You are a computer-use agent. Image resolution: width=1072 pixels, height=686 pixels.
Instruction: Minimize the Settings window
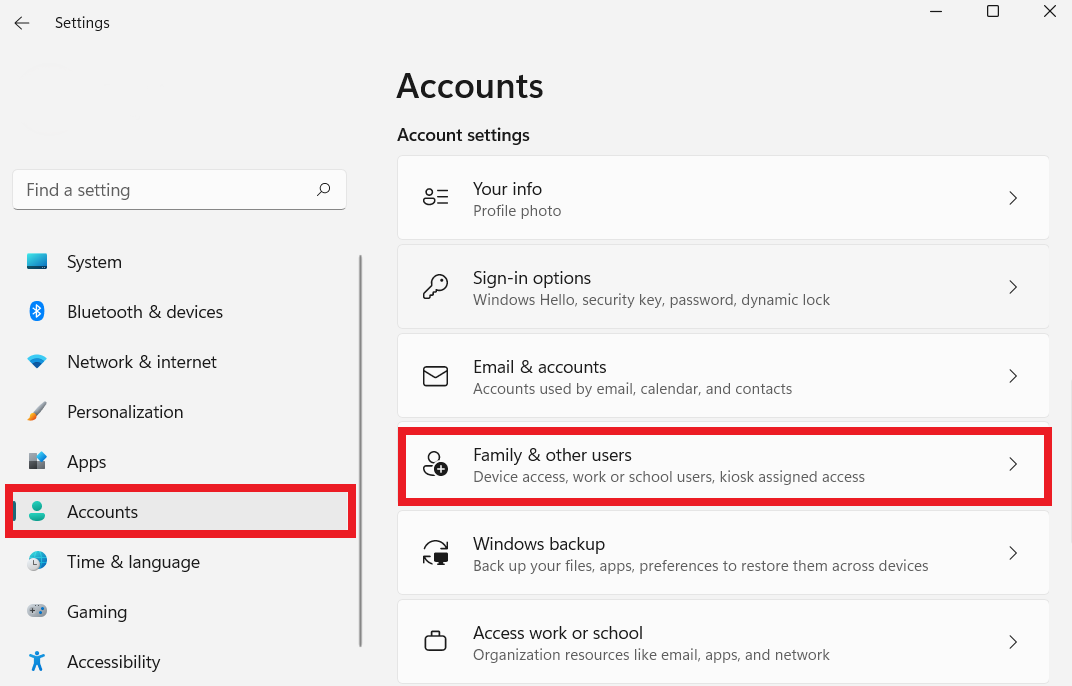(x=936, y=12)
